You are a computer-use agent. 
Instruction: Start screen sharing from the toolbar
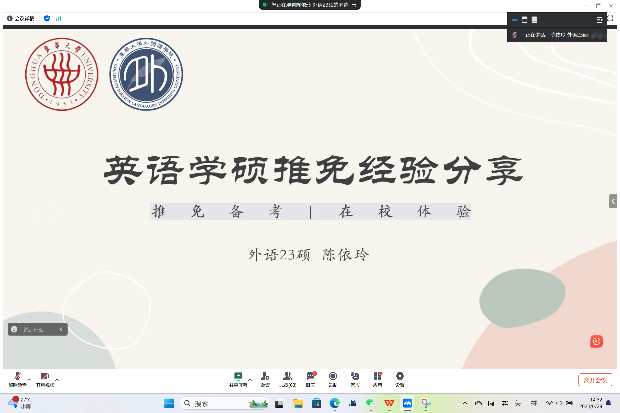pos(238,377)
